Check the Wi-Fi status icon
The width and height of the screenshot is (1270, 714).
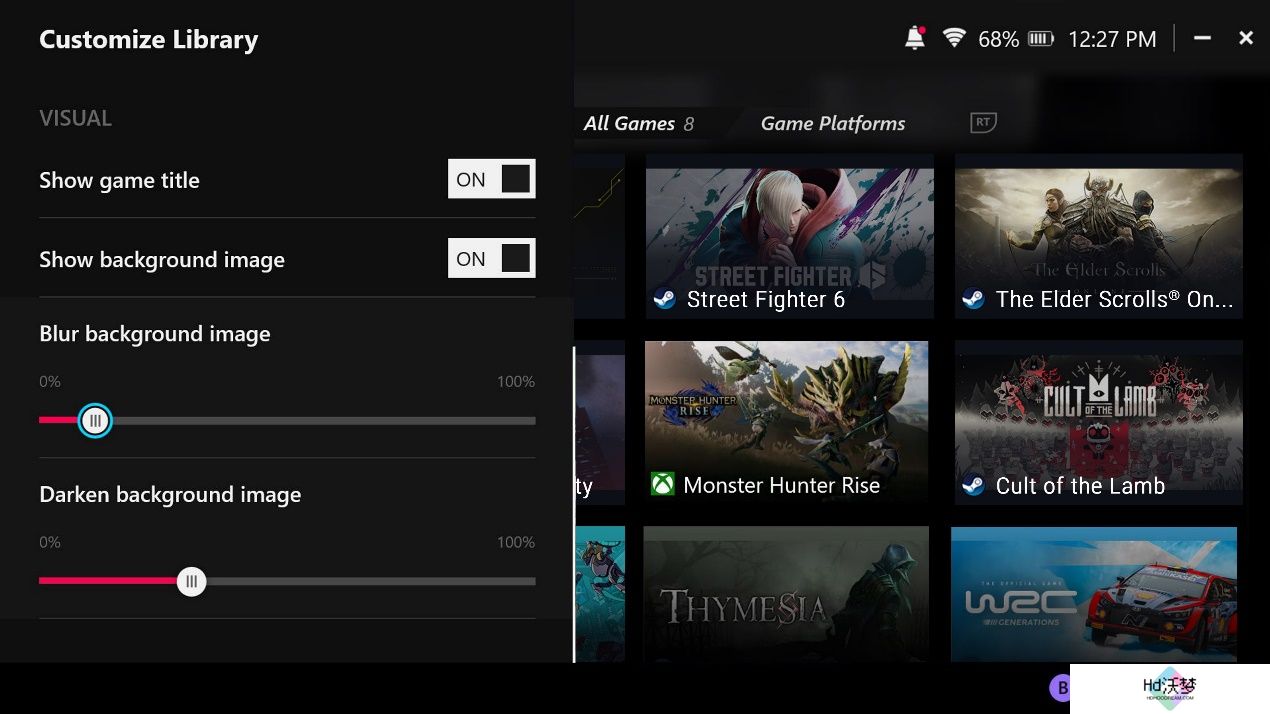coord(954,38)
